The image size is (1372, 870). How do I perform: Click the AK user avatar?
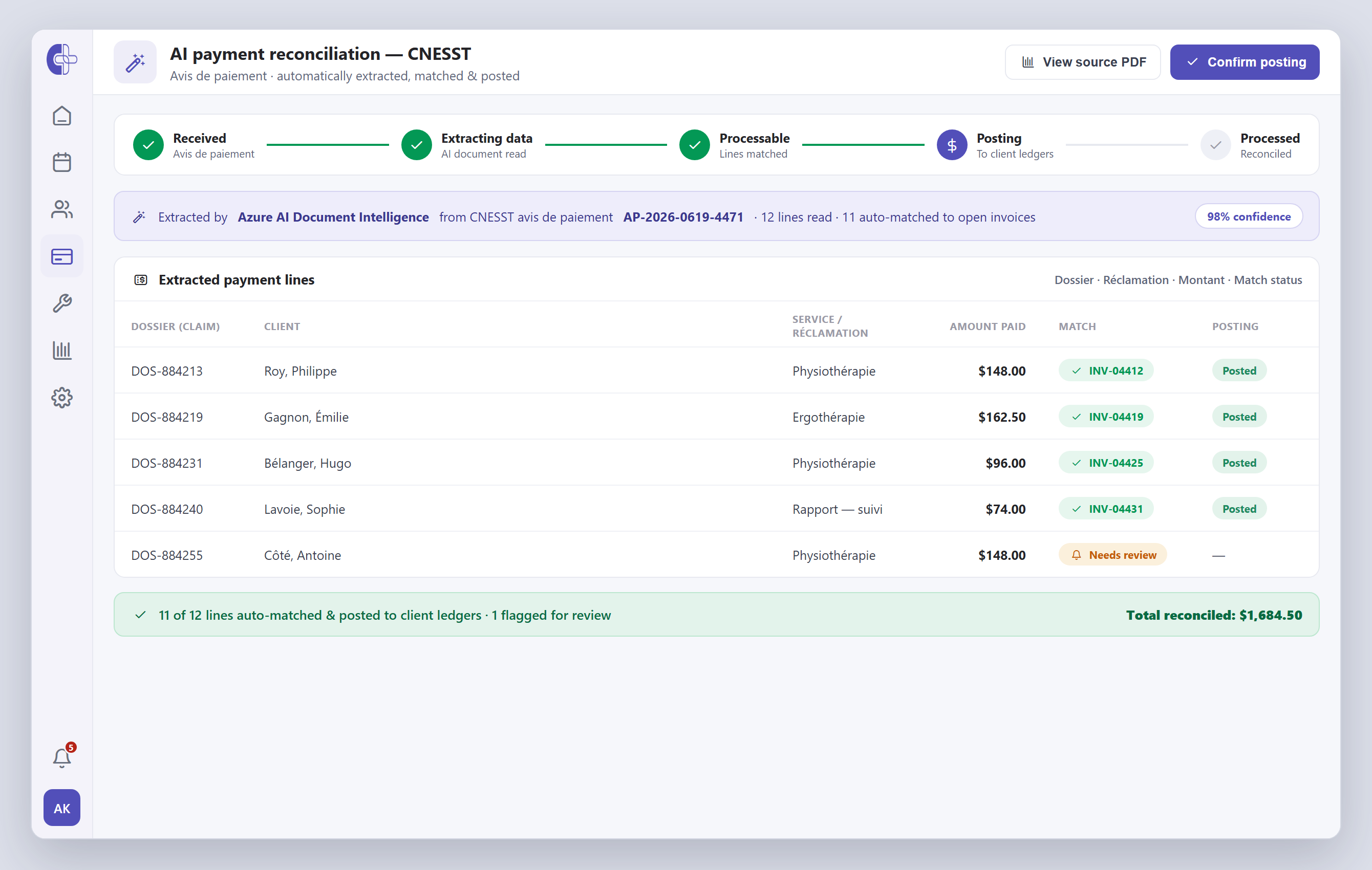pos(61,808)
